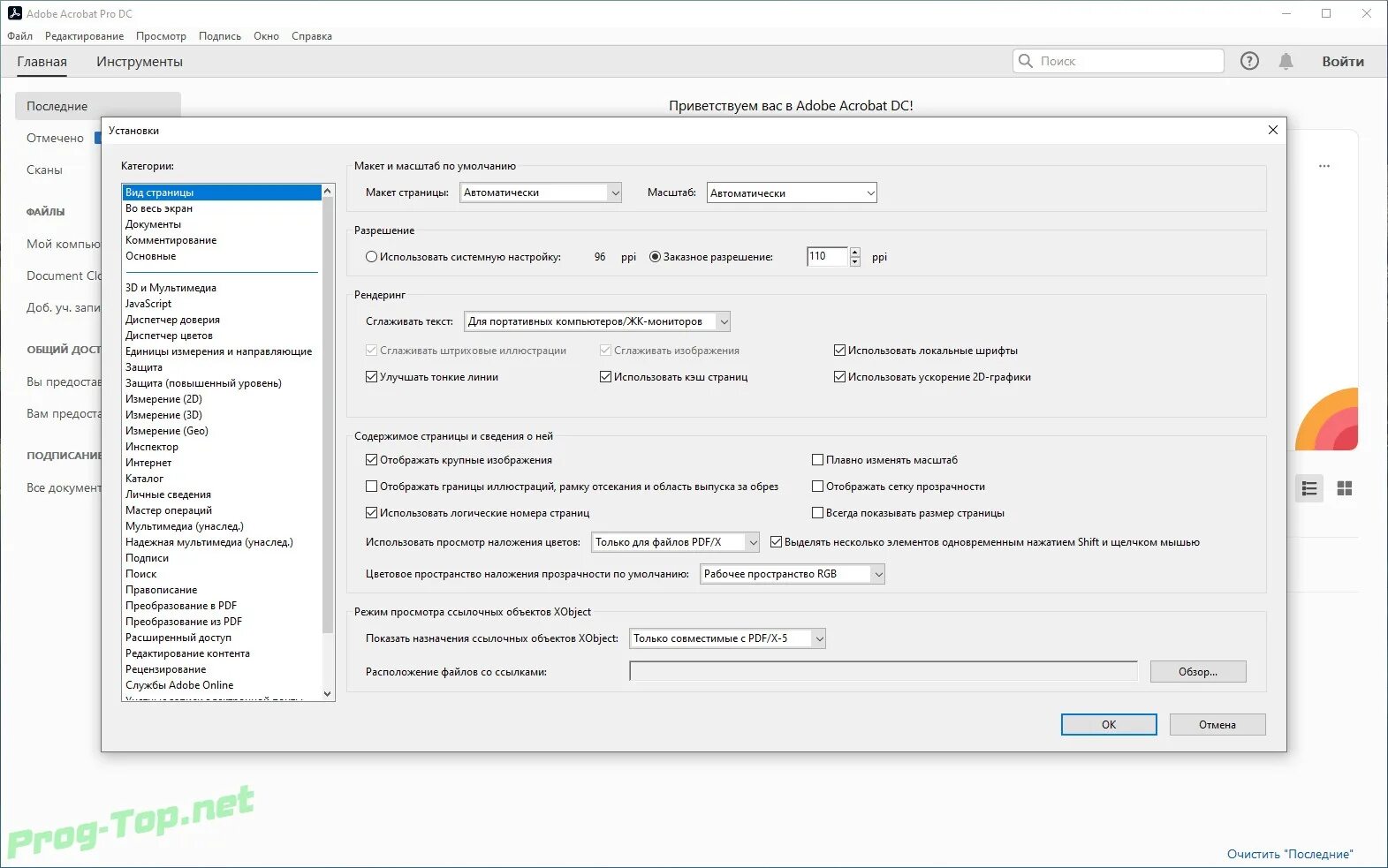Viewport: 1388px width, 868px height.
Task: Toggle Отображать крупные изображения checkbox
Action: [371, 460]
